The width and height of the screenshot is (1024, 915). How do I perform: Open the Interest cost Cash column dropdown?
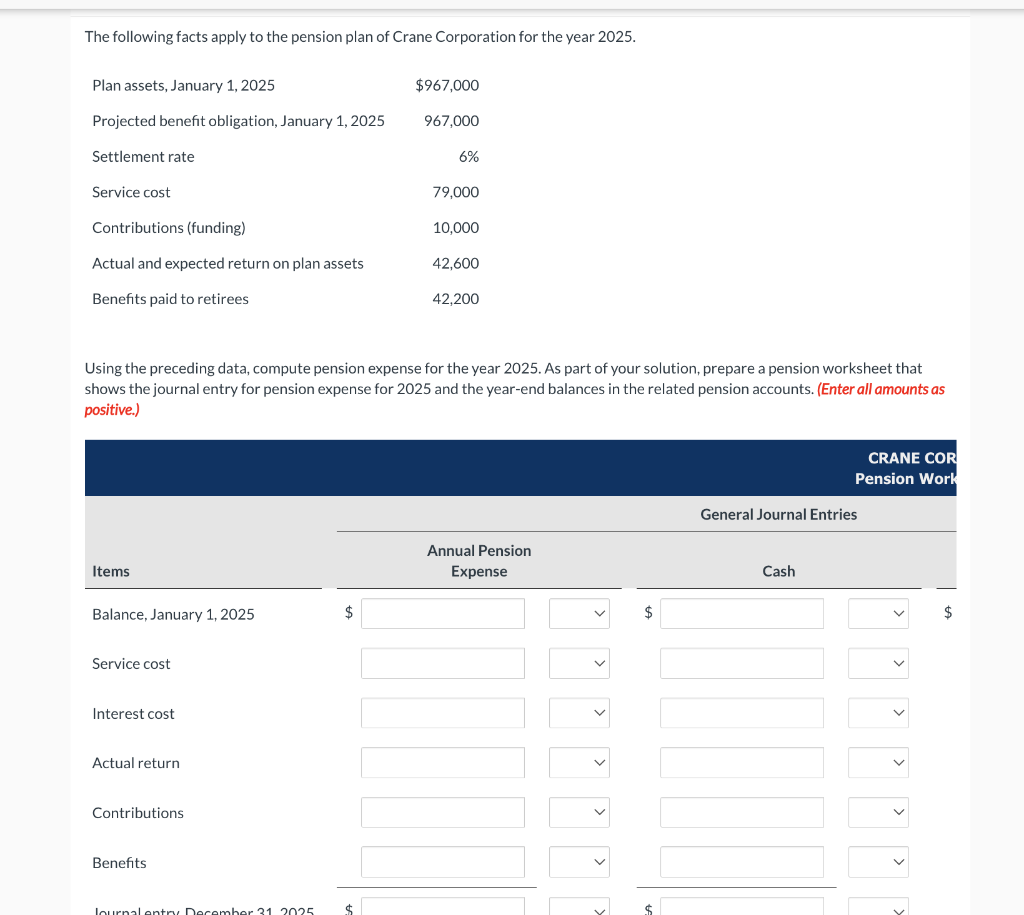pos(878,712)
